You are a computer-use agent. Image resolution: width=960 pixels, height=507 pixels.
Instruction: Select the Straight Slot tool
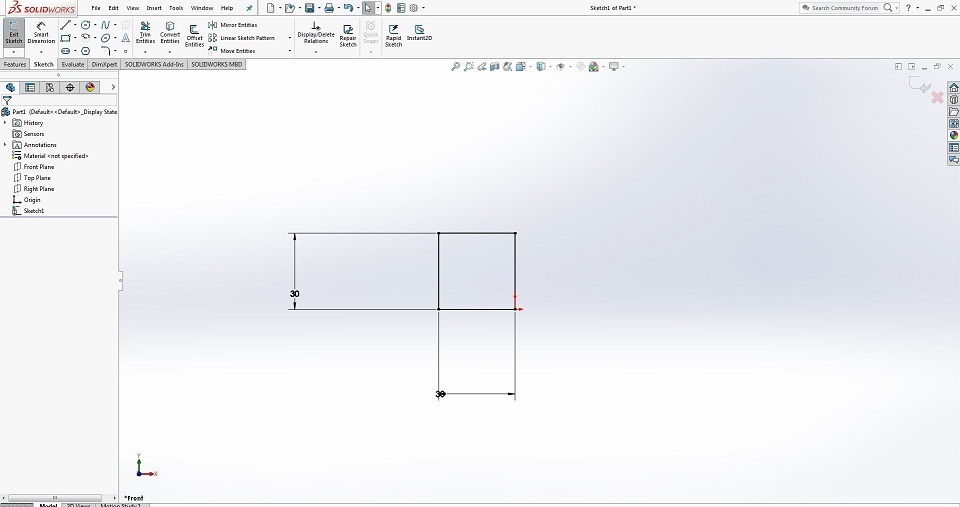click(66, 51)
